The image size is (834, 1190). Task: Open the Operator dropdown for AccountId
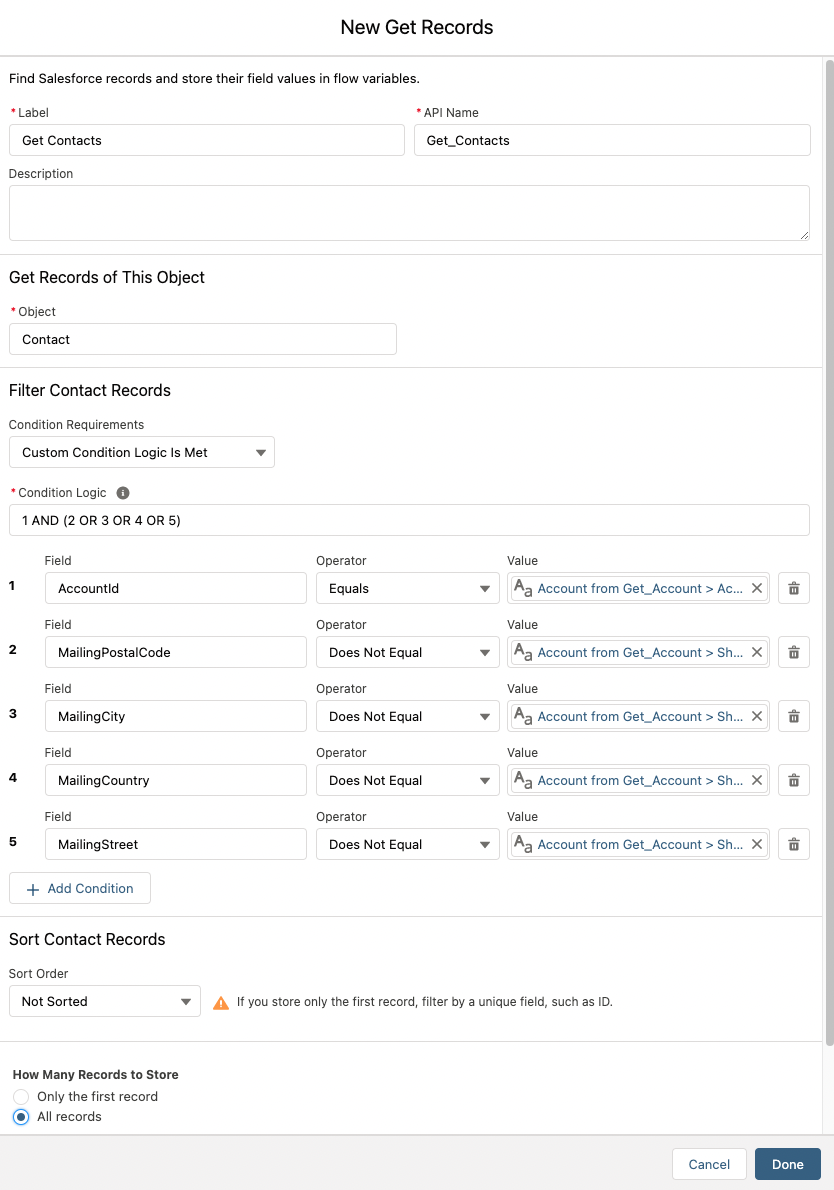tap(407, 589)
